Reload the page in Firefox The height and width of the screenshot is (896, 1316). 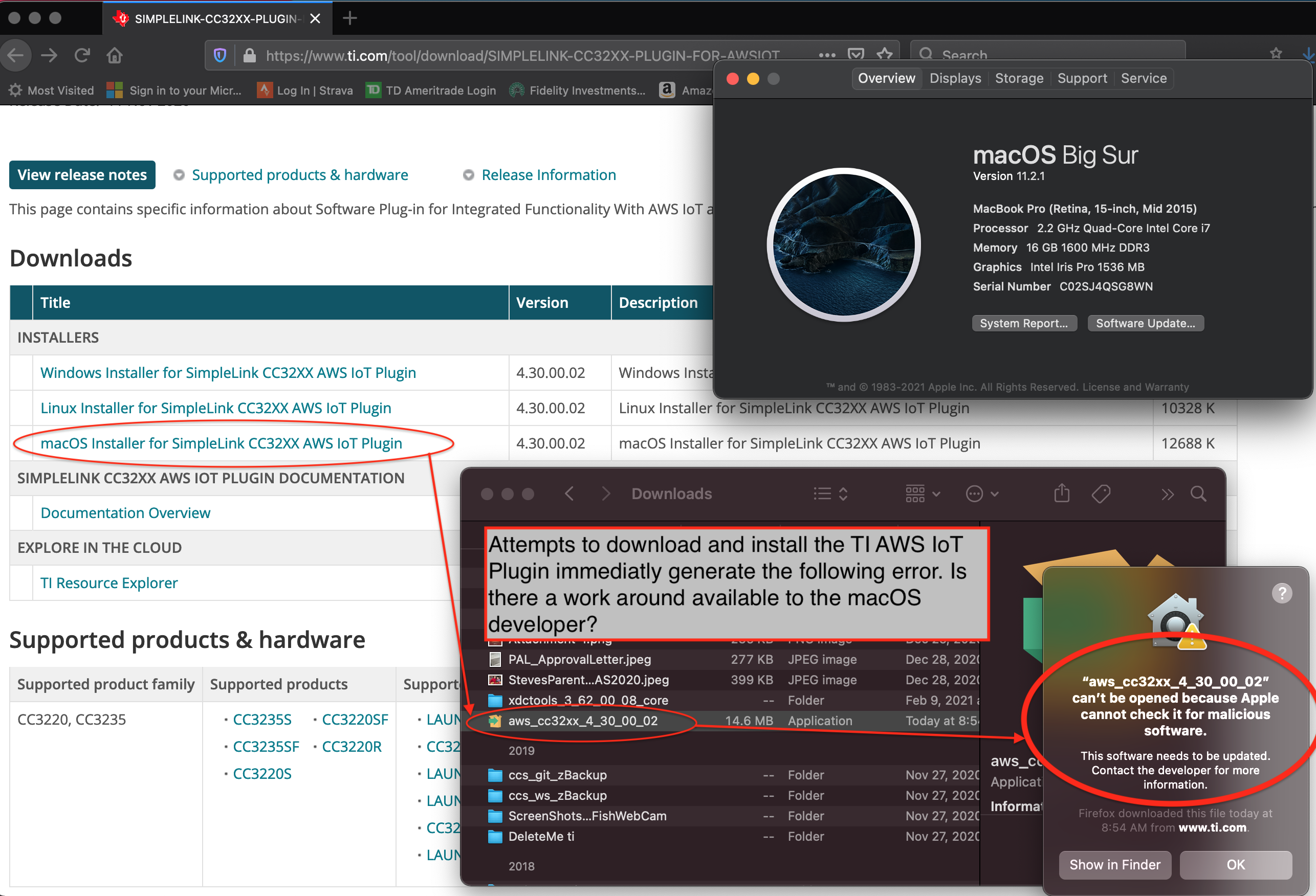82,55
